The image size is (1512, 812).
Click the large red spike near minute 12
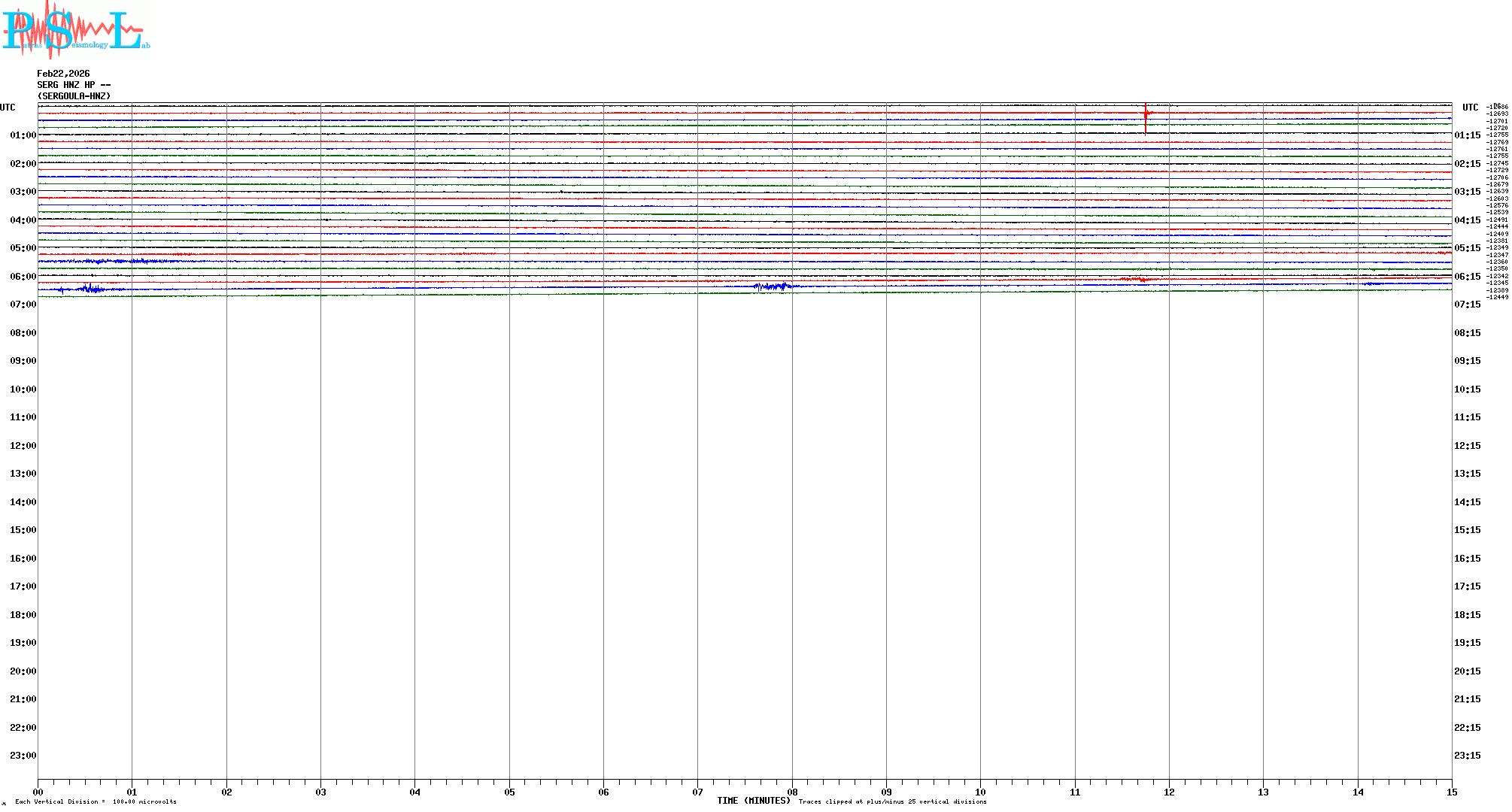[1145, 117]
